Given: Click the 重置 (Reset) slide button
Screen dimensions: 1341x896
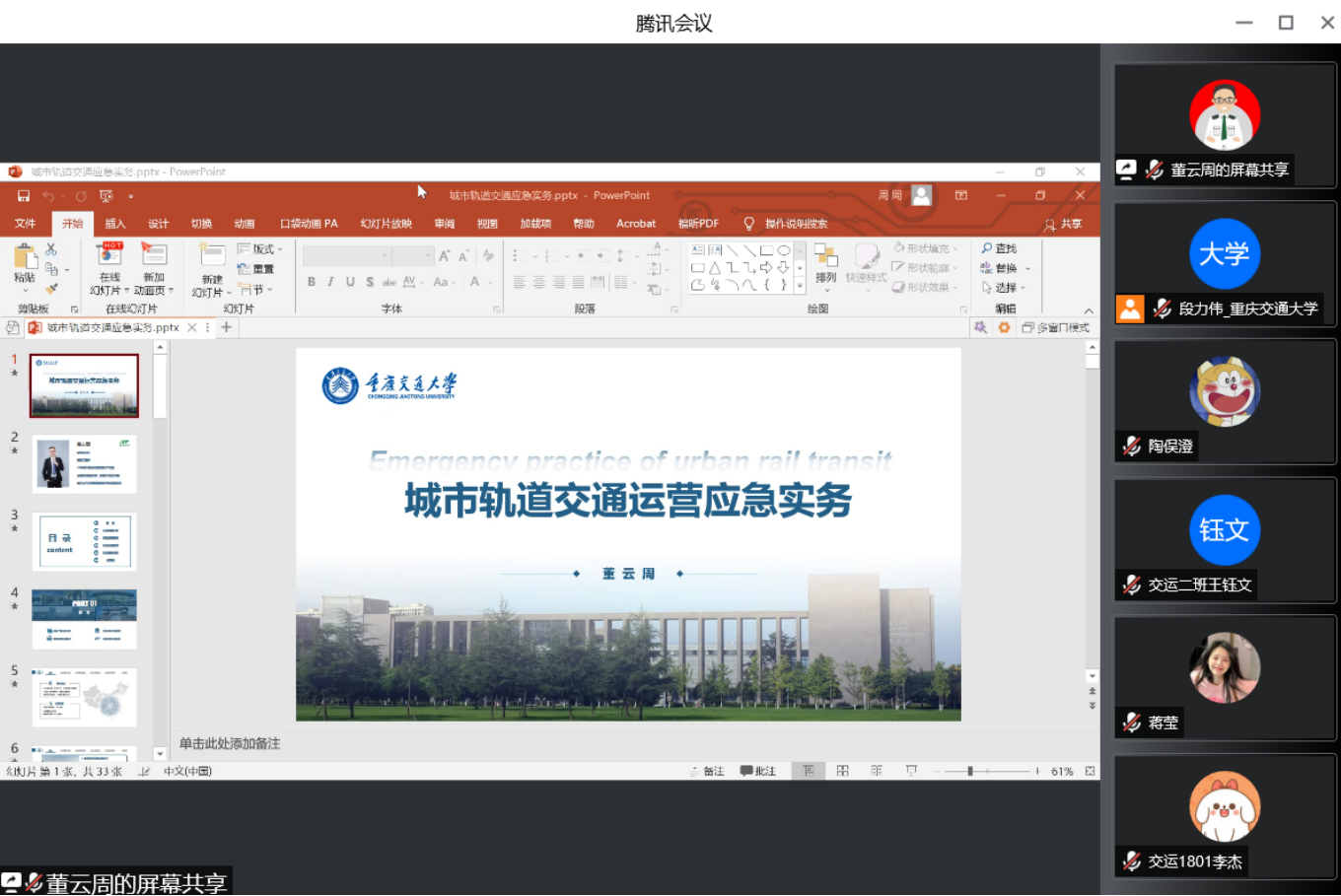Looking at the screenshot, I should pos(255,269).
